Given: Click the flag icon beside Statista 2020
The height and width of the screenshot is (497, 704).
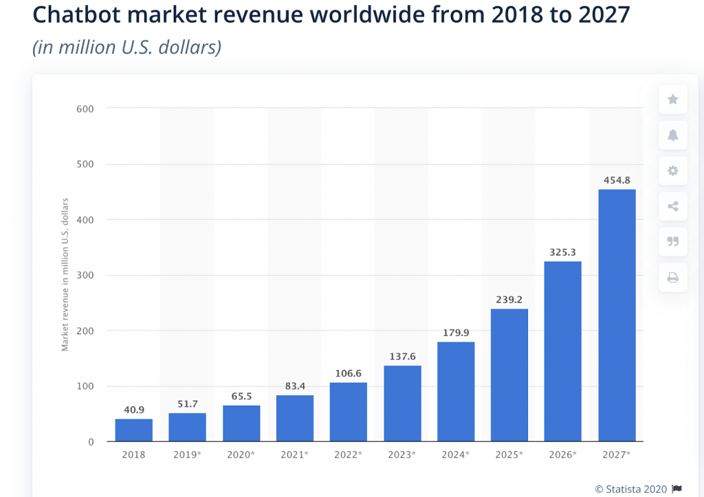Looking at the screenshot, I should [x=678, y=489].
